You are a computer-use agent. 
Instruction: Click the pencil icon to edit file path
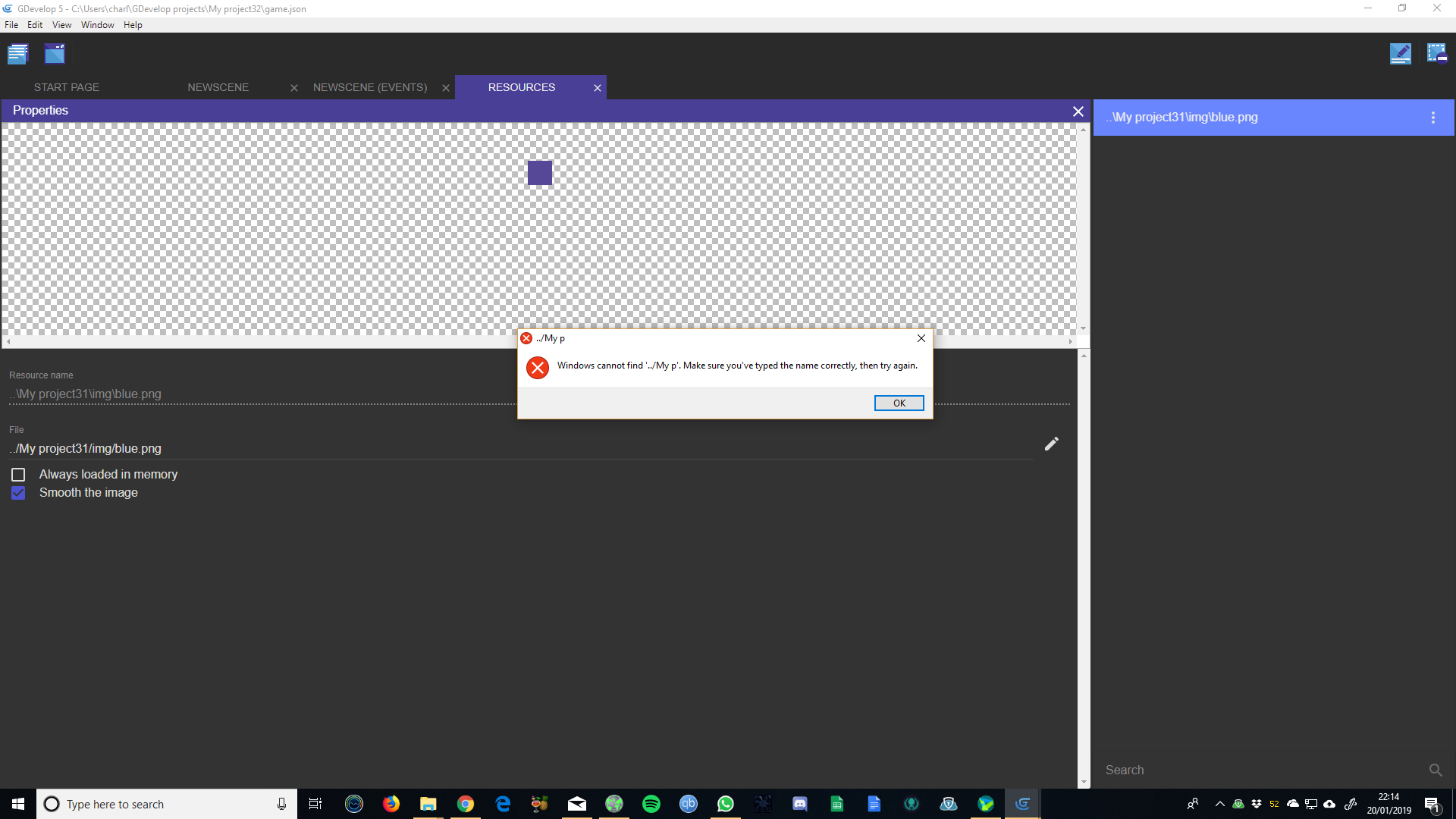pyautogui.click(x=1051, y=444)
